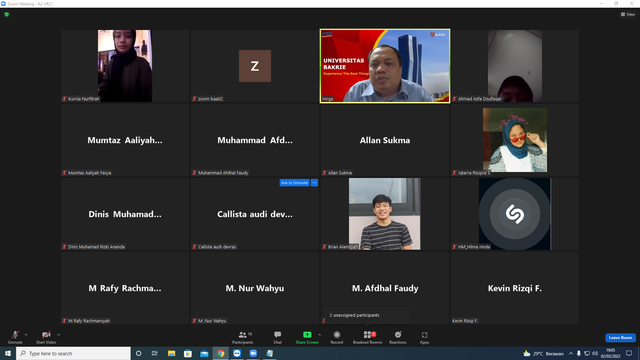Open the View layout menu
640x360 pixels.
628,14
